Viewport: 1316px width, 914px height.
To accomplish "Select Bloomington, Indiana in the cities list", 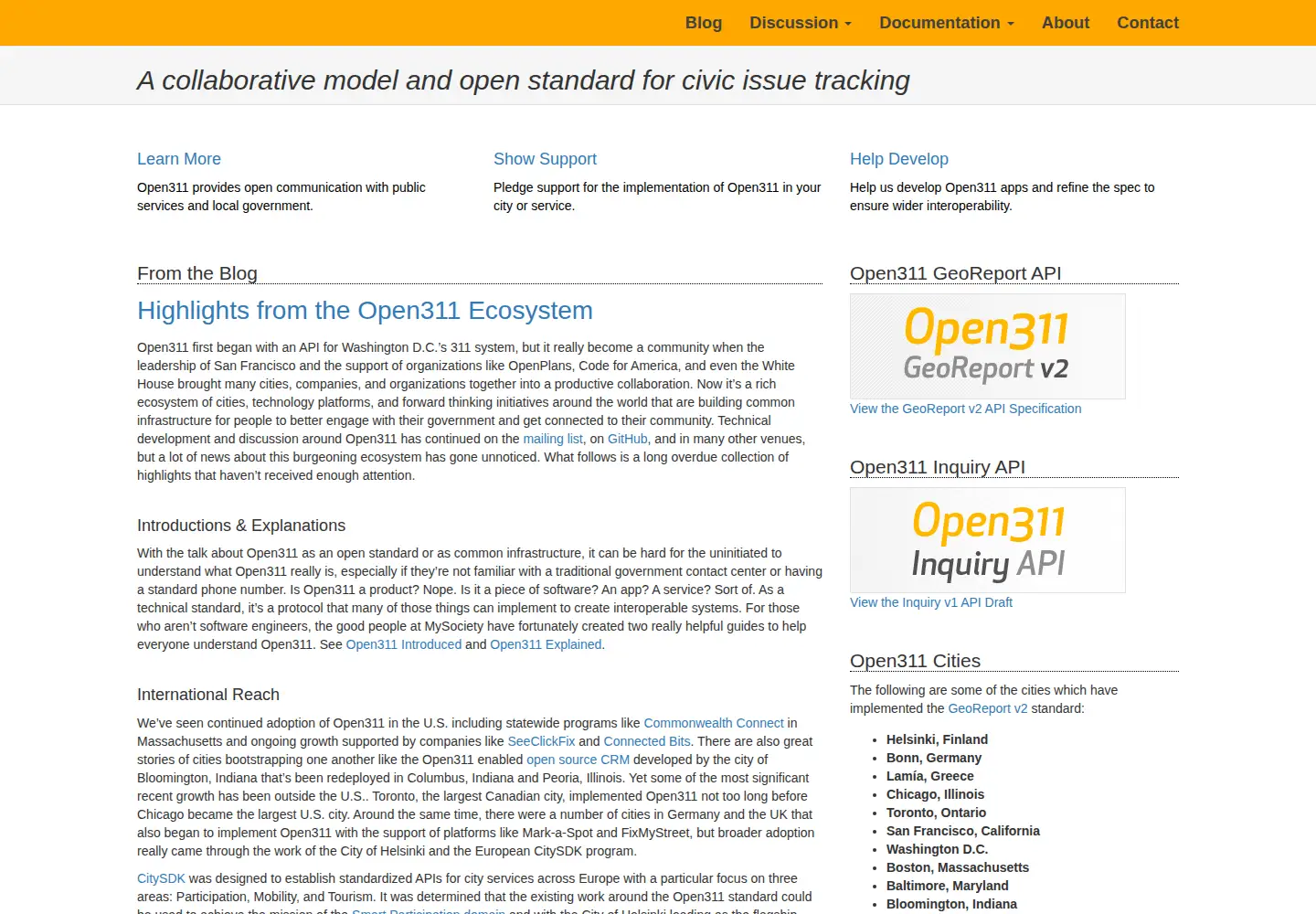I will tap(951, 904).
